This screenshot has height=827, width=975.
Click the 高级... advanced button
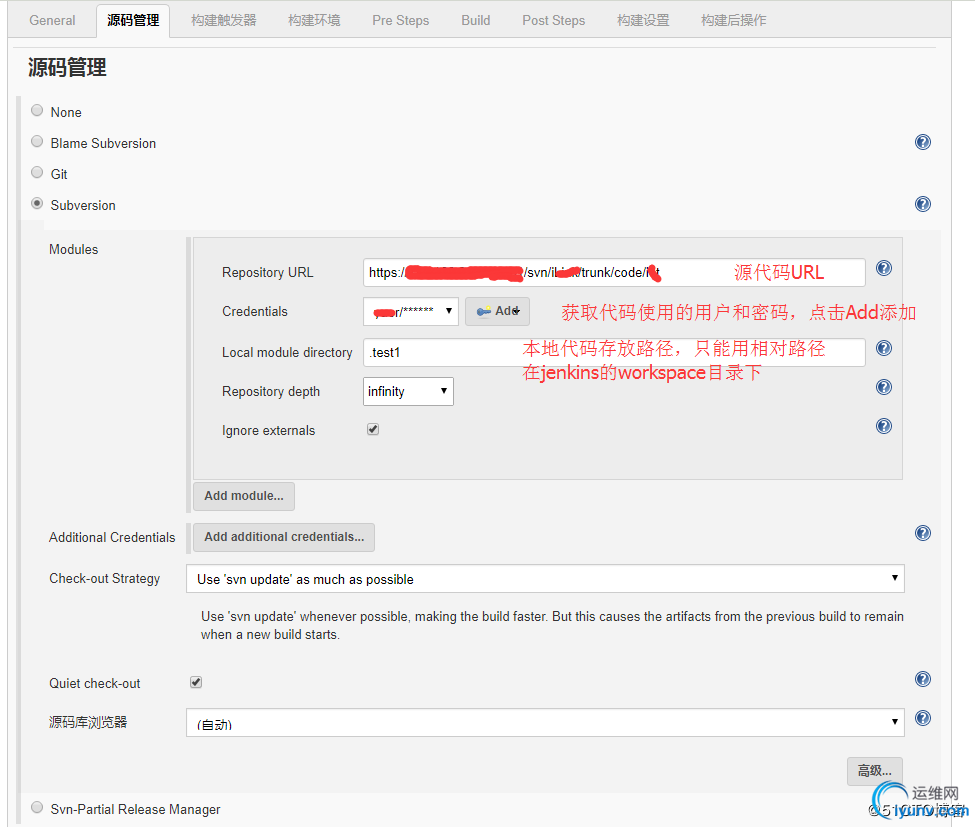874,771
